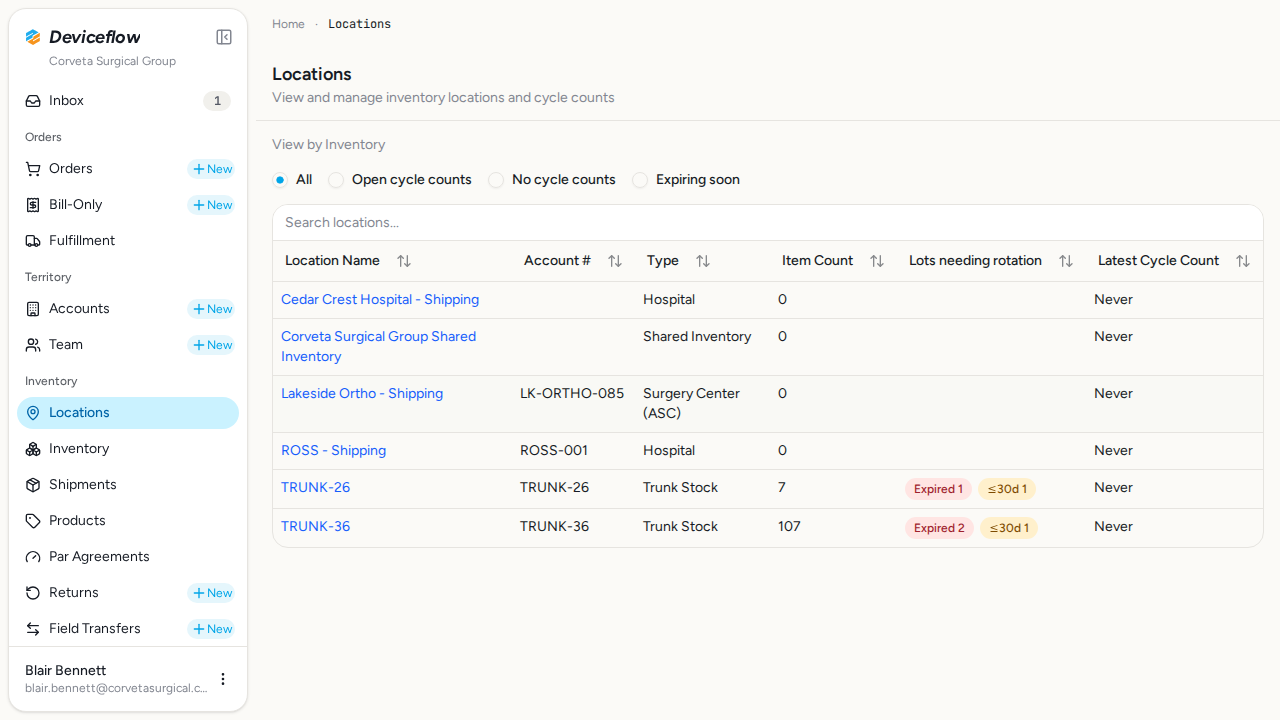Click the Fulfillment truck icon

(x=33, y=241)
